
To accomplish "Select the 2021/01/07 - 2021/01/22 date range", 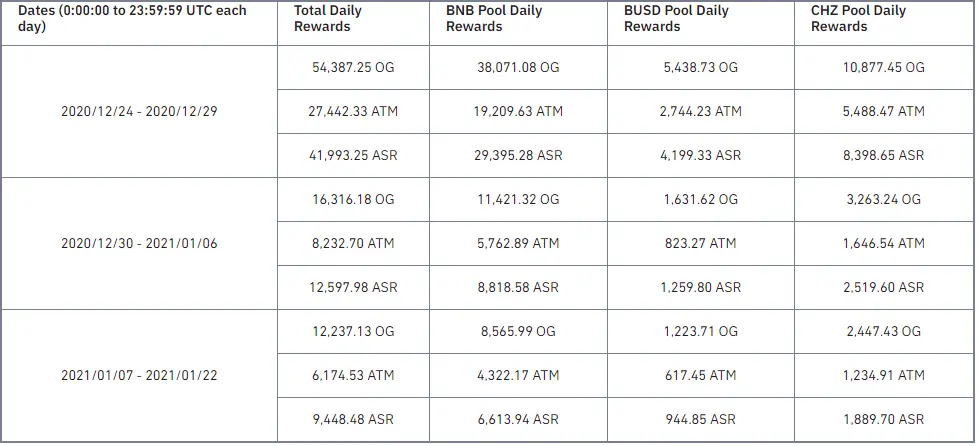I will pos(139,376).
